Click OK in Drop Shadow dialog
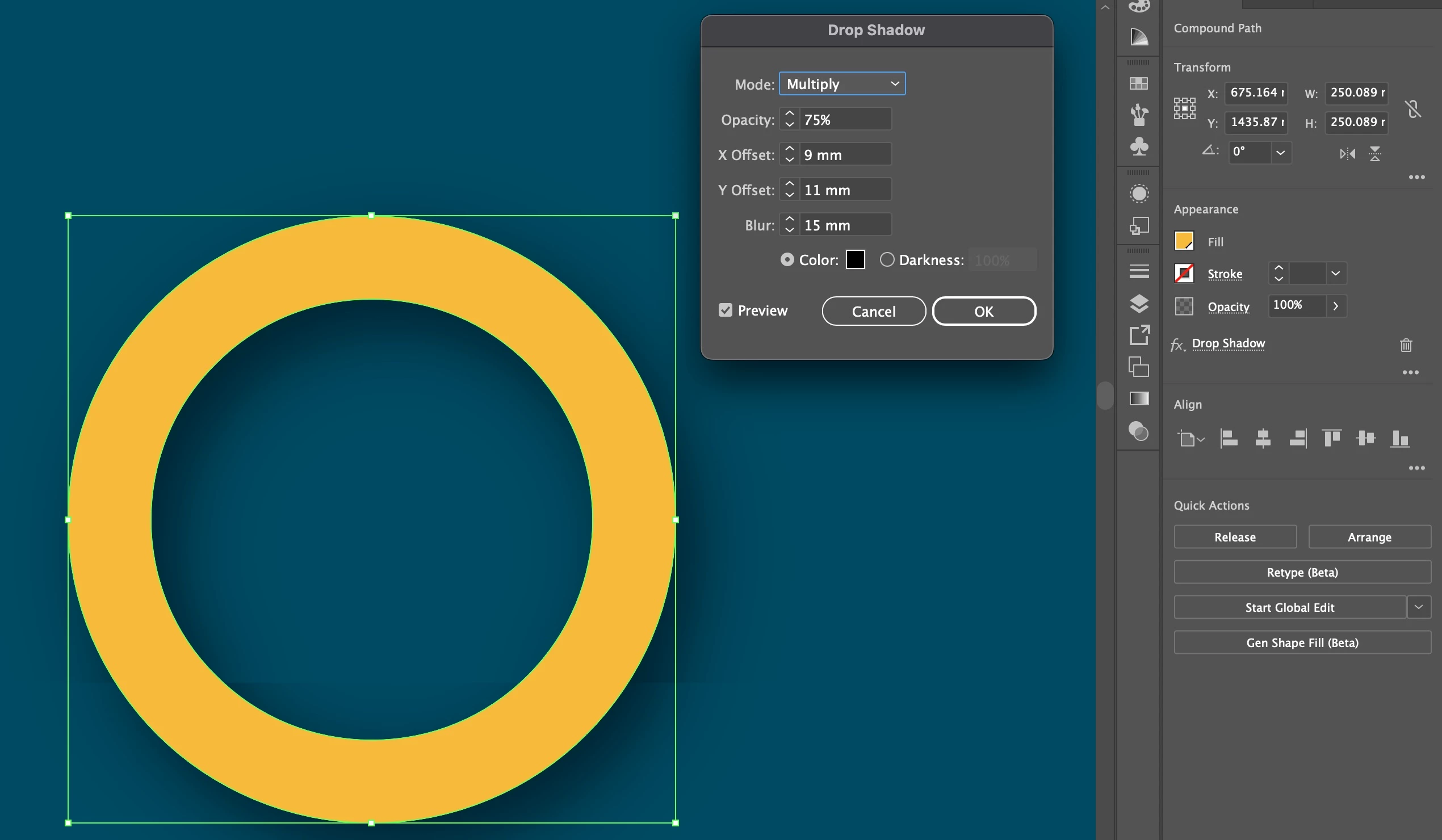This screenshot has width=1442, height=840. point(983,311)
